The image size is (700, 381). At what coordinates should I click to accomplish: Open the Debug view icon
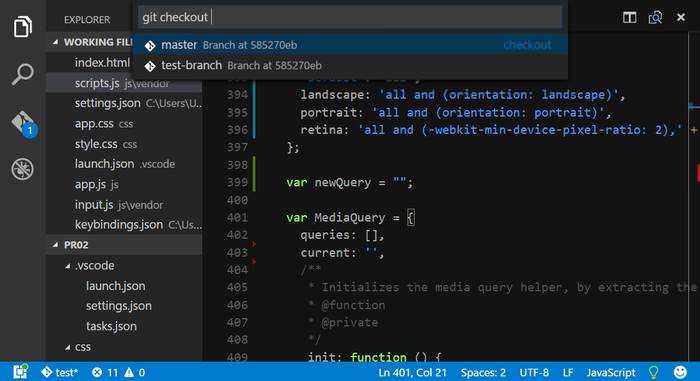(22, 169)
